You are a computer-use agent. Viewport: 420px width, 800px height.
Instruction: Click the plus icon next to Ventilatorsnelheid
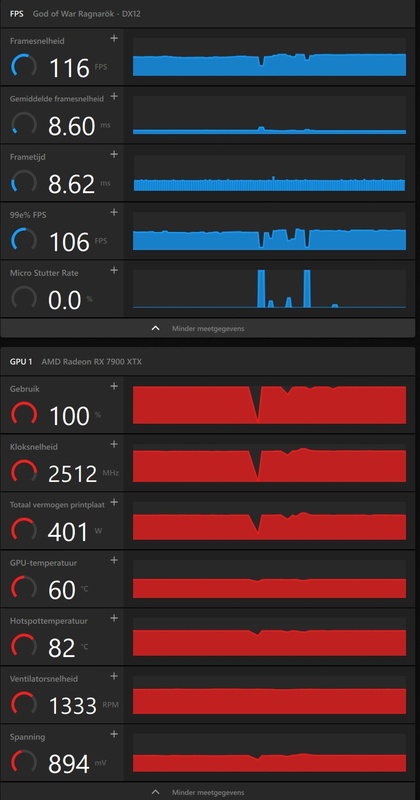click(x=114, y=676)
